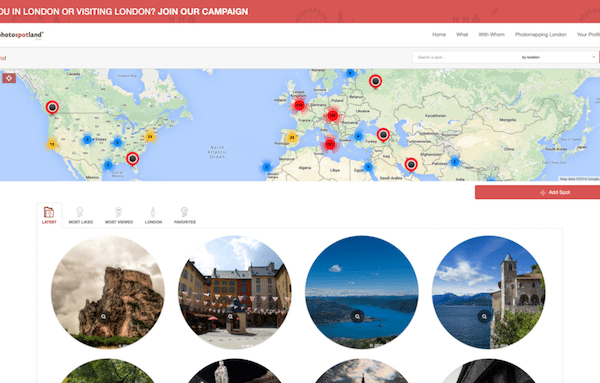600x383 pixels.
Task: Click the photo pin over Russia
Action: pos(375,81)
